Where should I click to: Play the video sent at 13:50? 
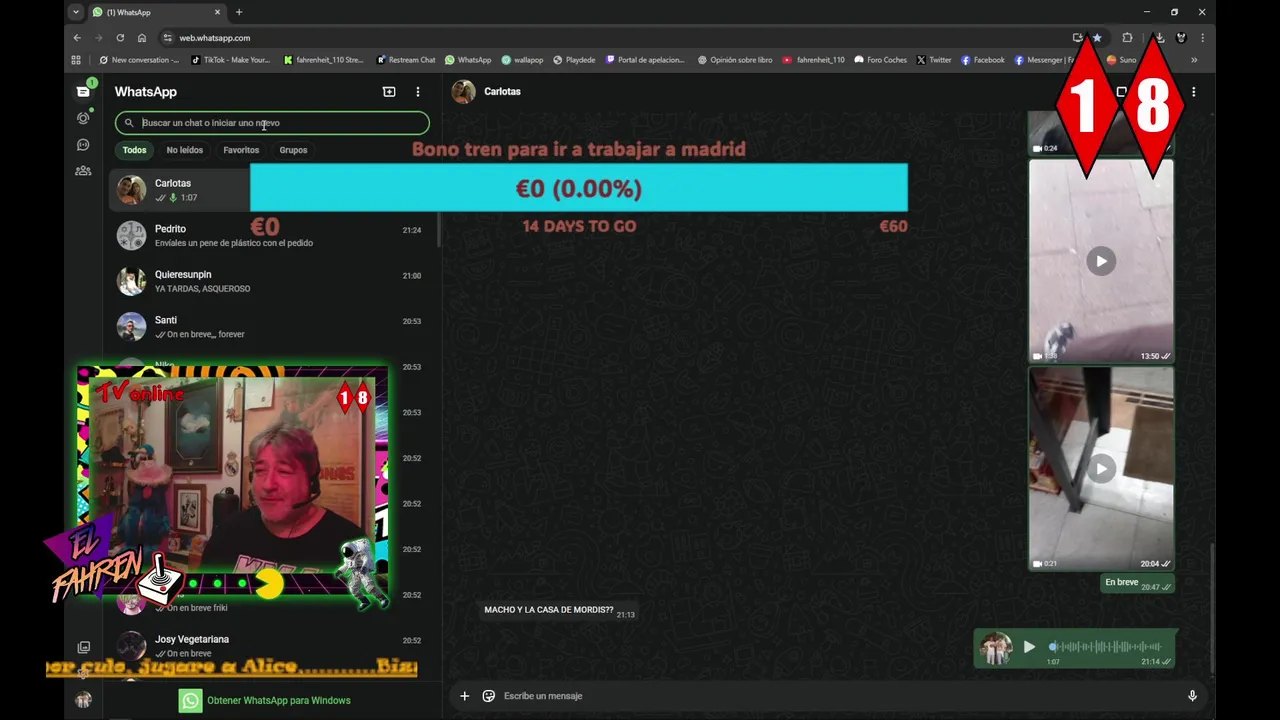[1101, 261]
